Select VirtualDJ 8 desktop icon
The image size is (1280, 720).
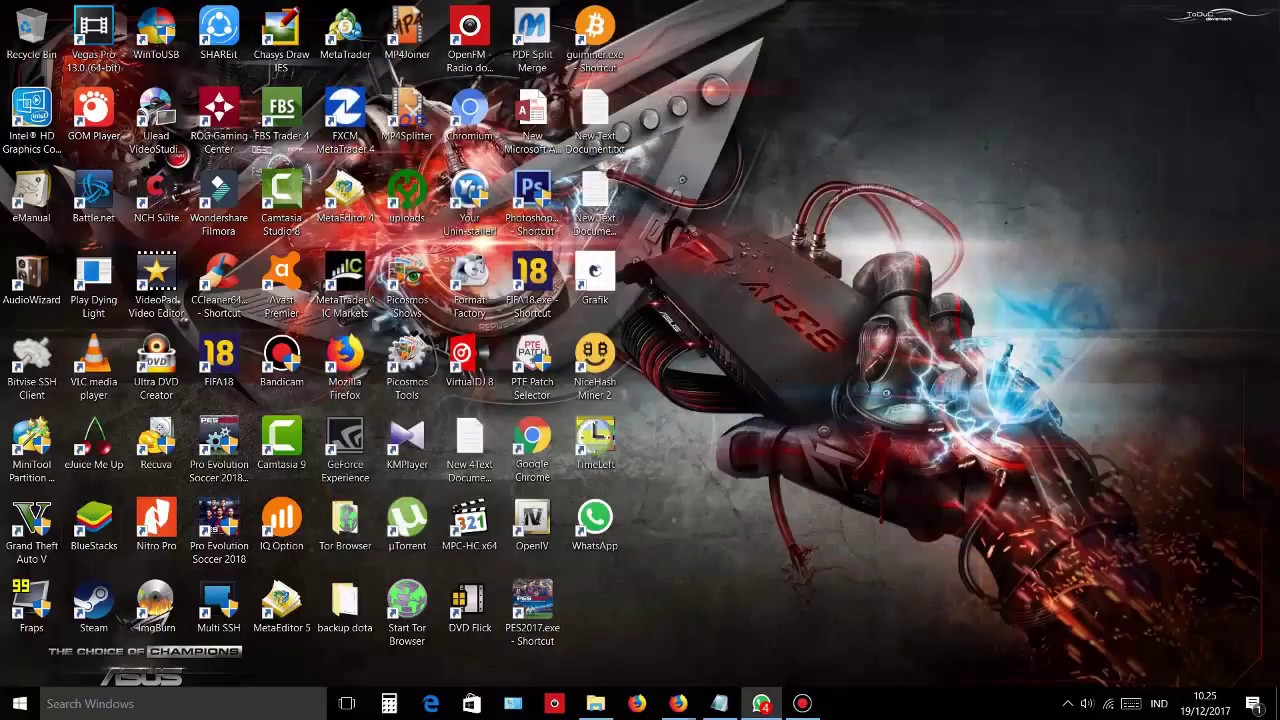469,361
